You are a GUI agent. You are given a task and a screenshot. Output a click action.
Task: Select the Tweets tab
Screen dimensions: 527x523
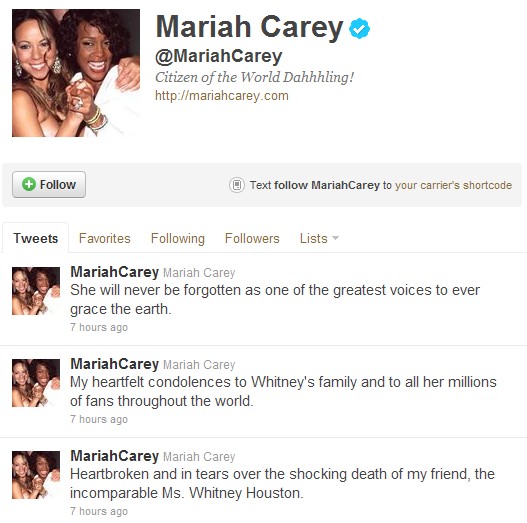point(36,238)
